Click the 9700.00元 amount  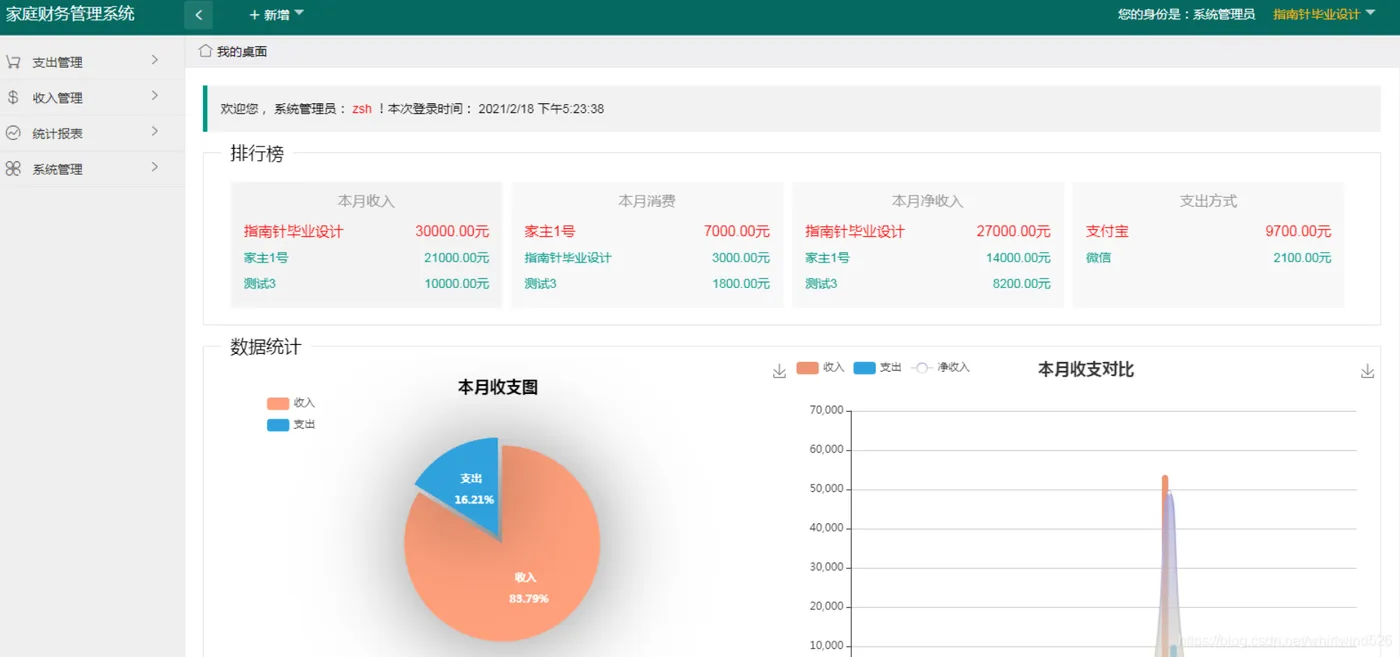pos(1298,231)
